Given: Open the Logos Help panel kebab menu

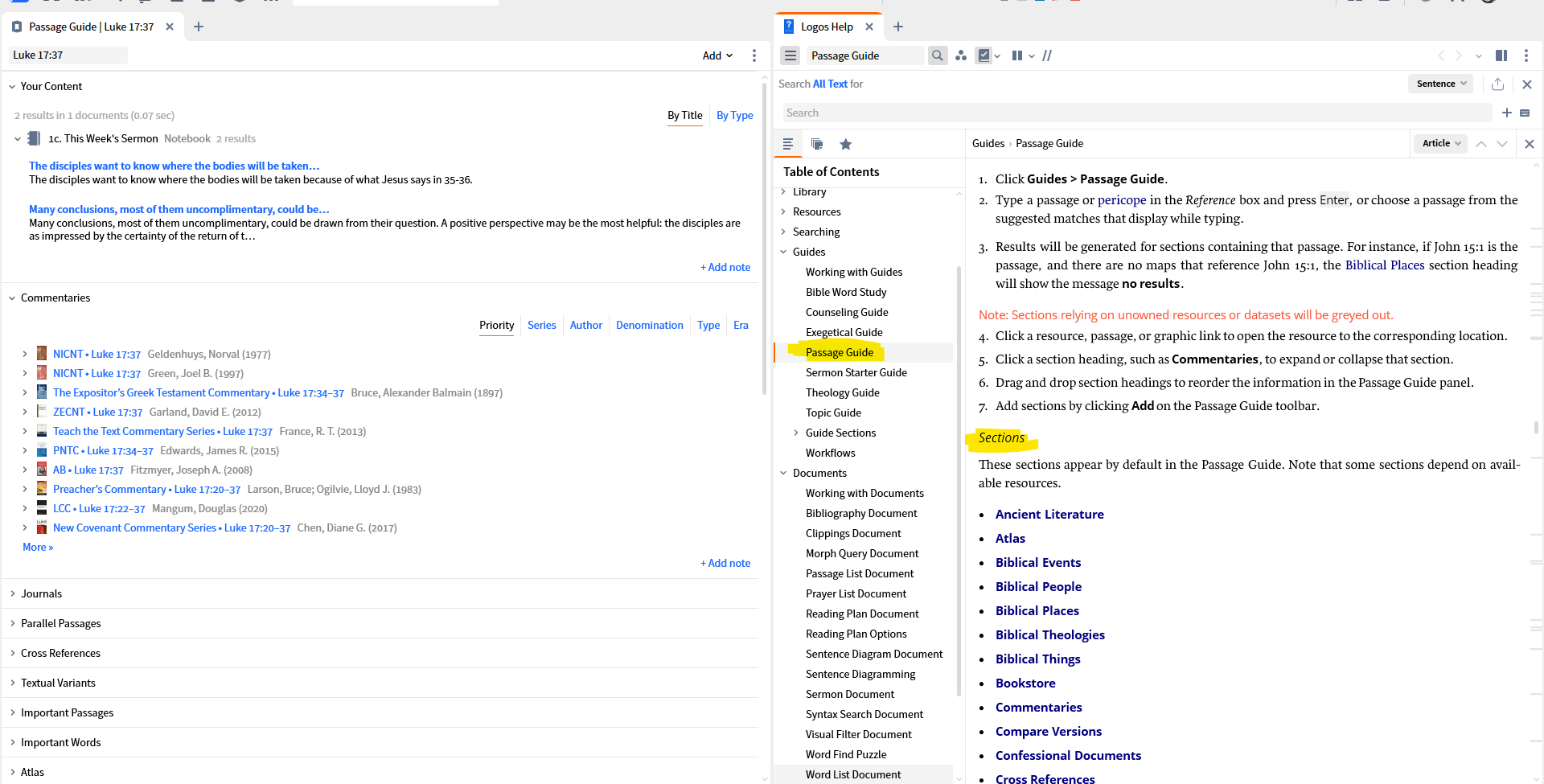Looking at the screenshot, I should click(1526, 55).
